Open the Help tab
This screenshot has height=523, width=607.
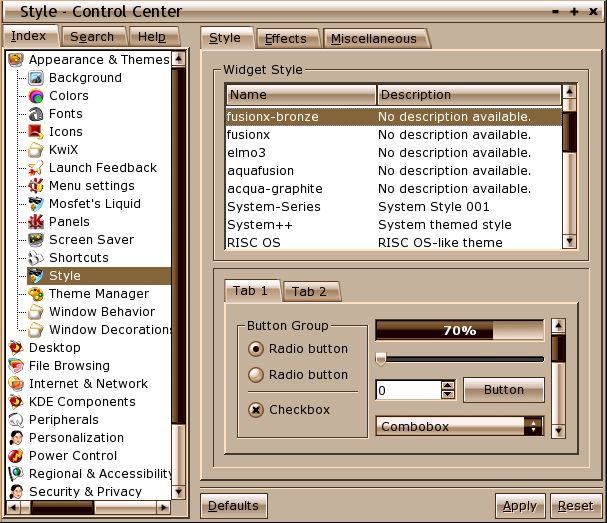point(152,37)
